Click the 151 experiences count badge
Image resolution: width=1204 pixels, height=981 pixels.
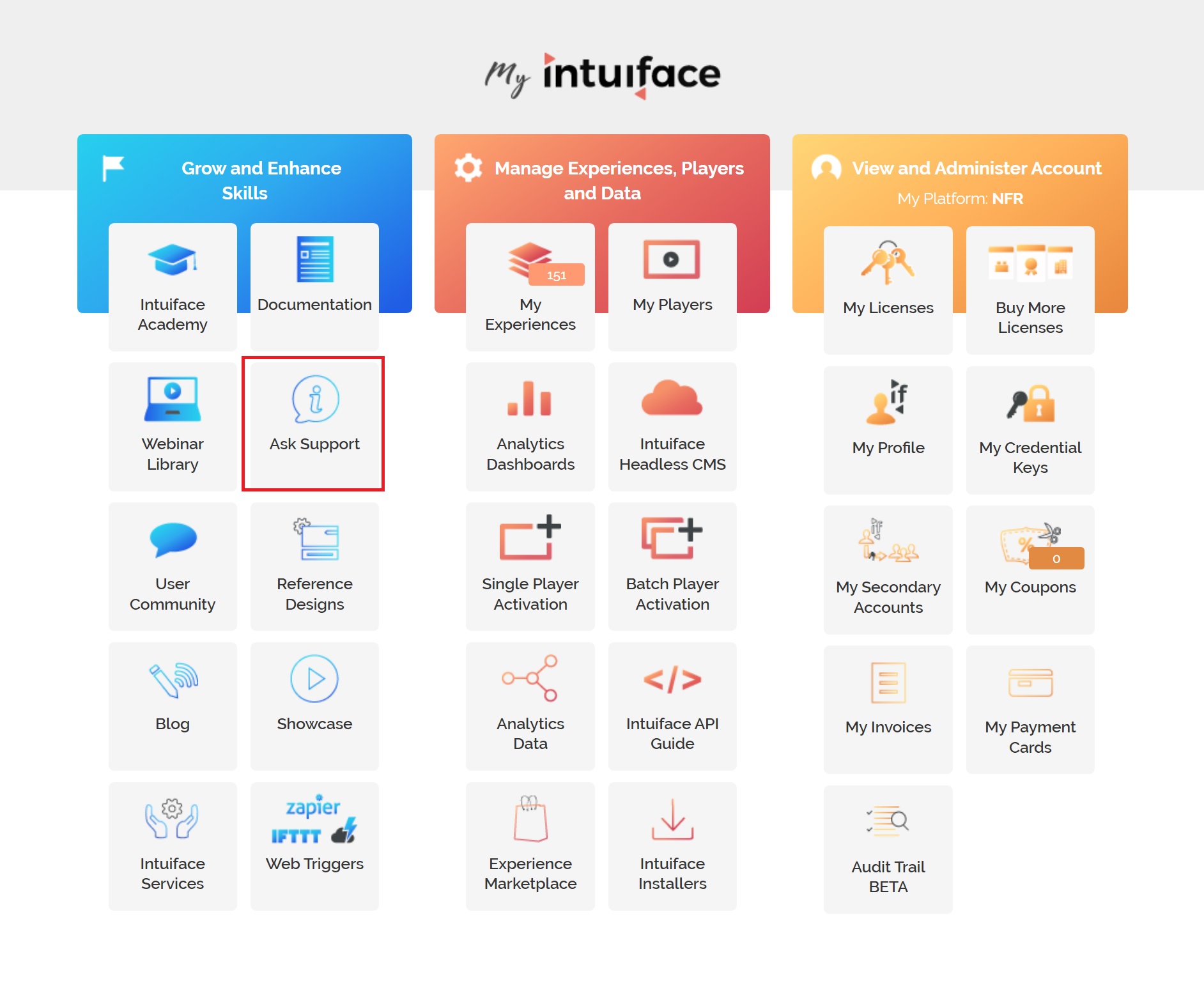point(557,275)
